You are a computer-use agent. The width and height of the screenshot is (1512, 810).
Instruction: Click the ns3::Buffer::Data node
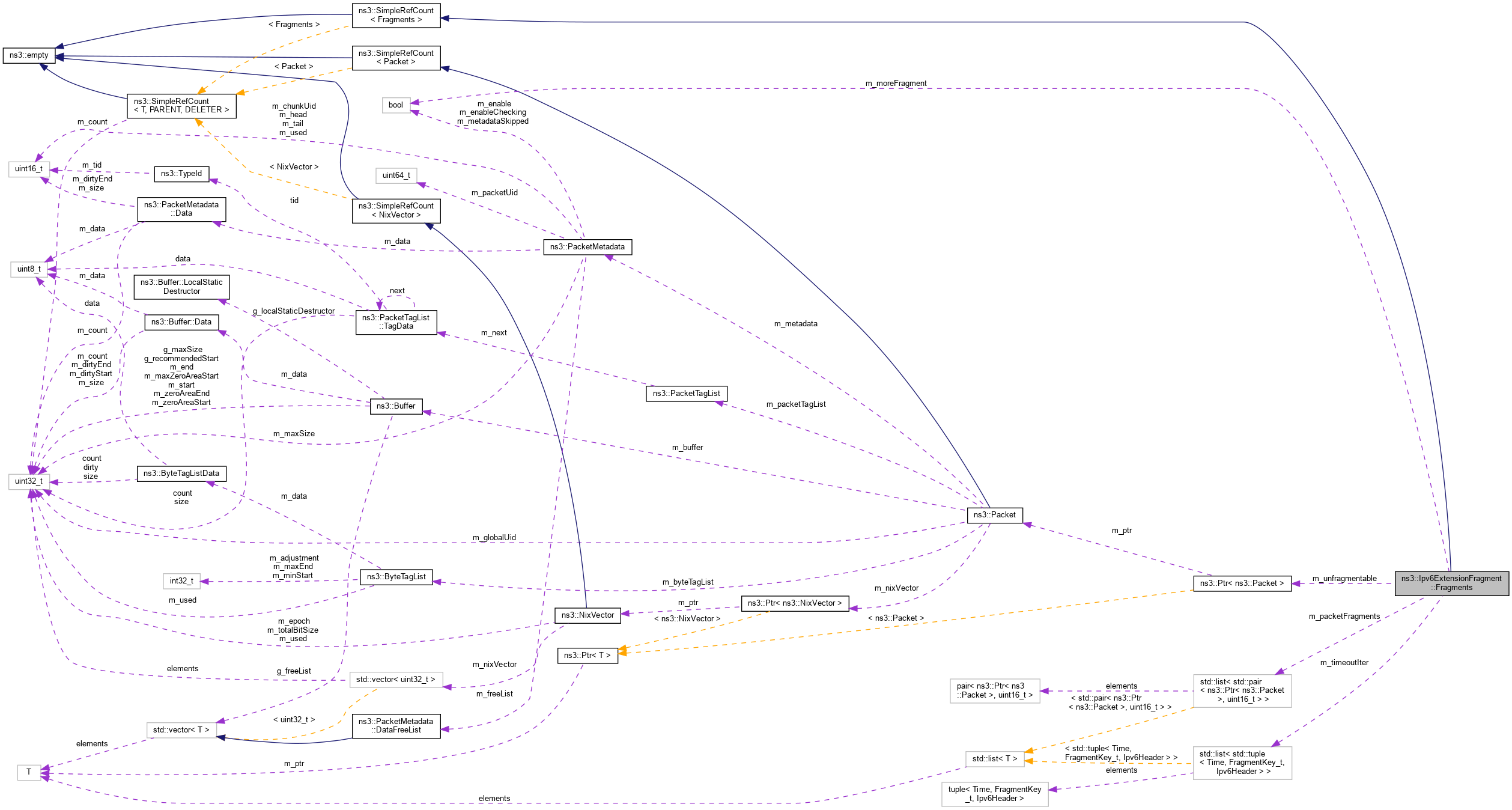click(181, 322)
